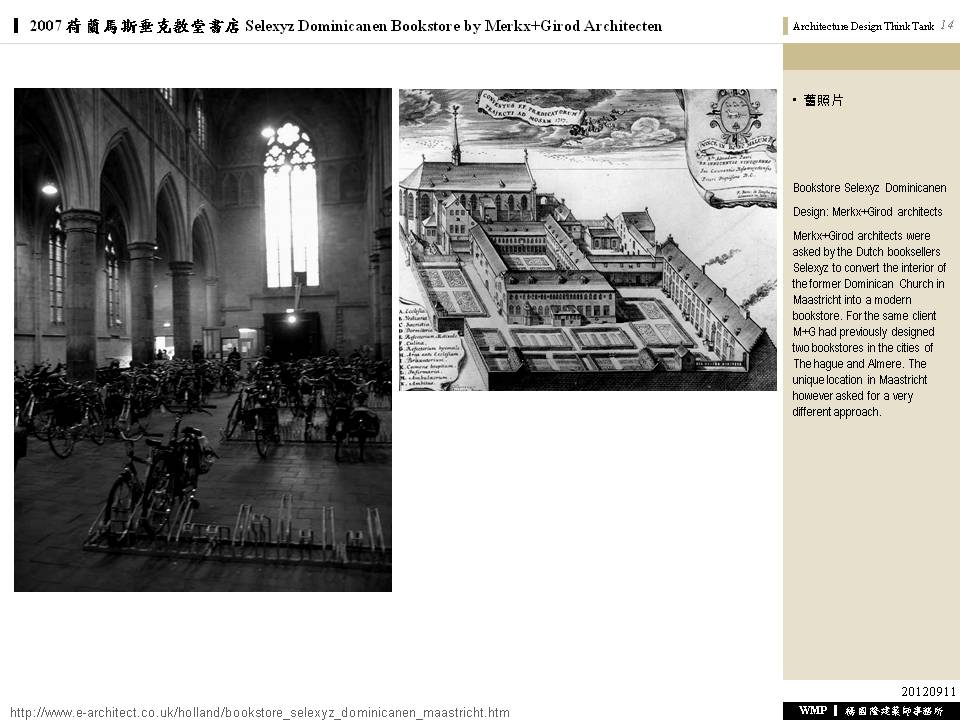Select 'Design: Merkx+Girod architects' line
This screenshot has width=960, height=720.
point(867,212)
